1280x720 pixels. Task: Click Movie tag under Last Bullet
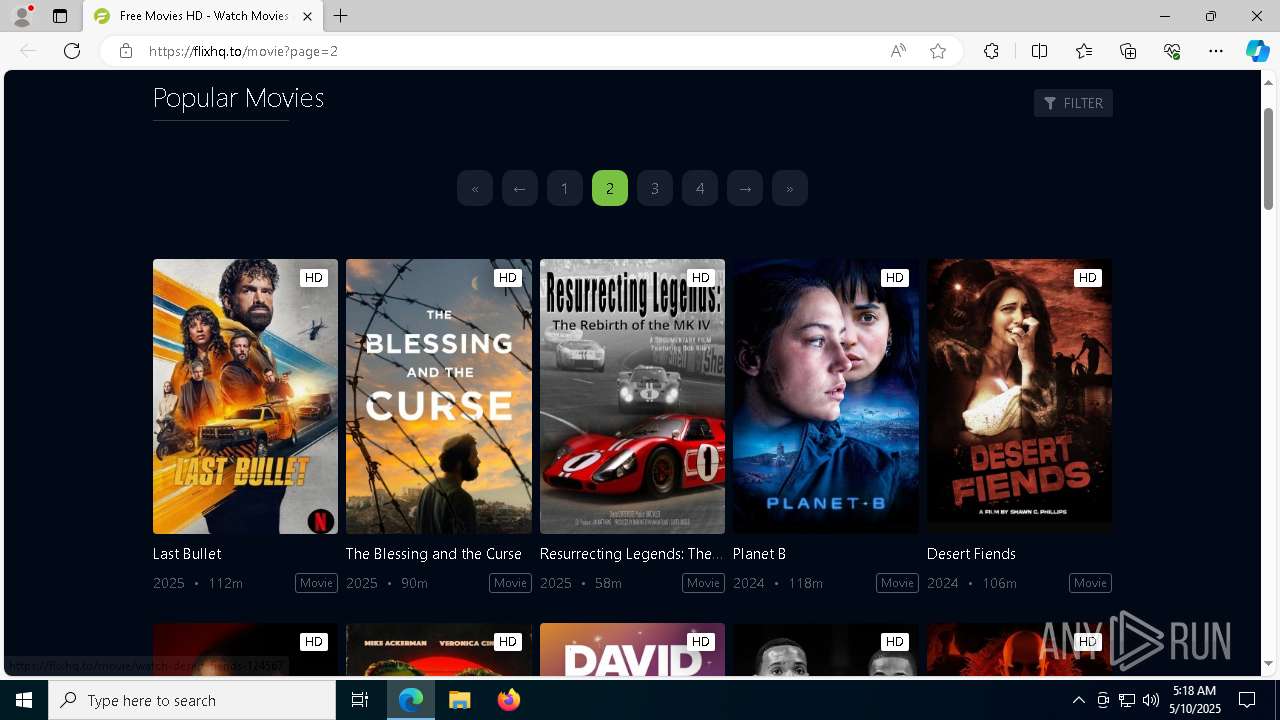(x=316, y=583)
